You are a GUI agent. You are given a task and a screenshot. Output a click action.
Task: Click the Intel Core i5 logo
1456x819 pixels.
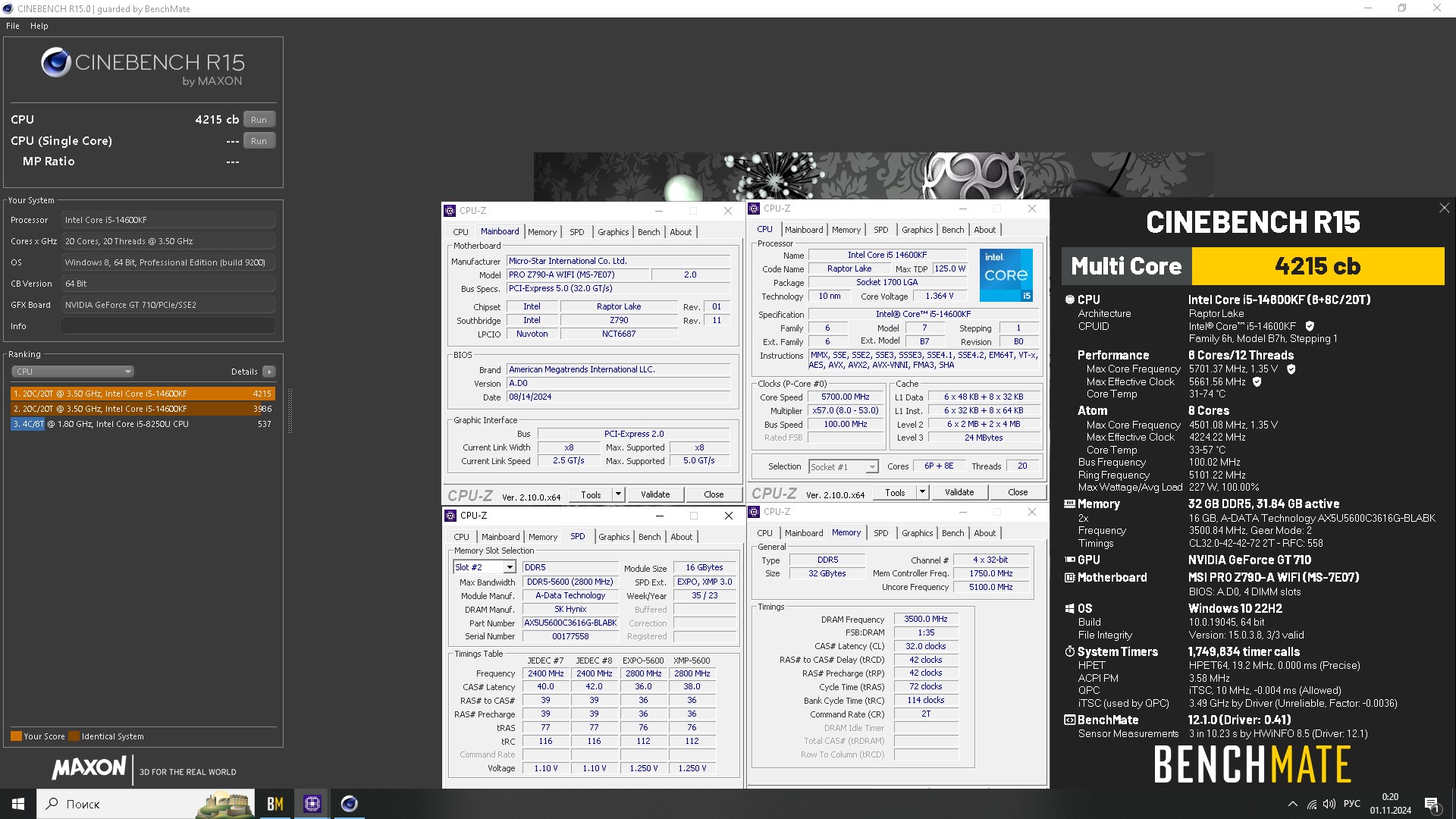(1006, 275)
